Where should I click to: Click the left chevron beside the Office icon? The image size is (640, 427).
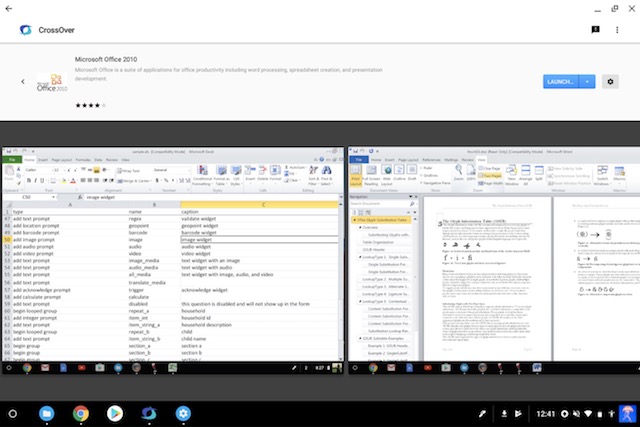tap(23, 82)
